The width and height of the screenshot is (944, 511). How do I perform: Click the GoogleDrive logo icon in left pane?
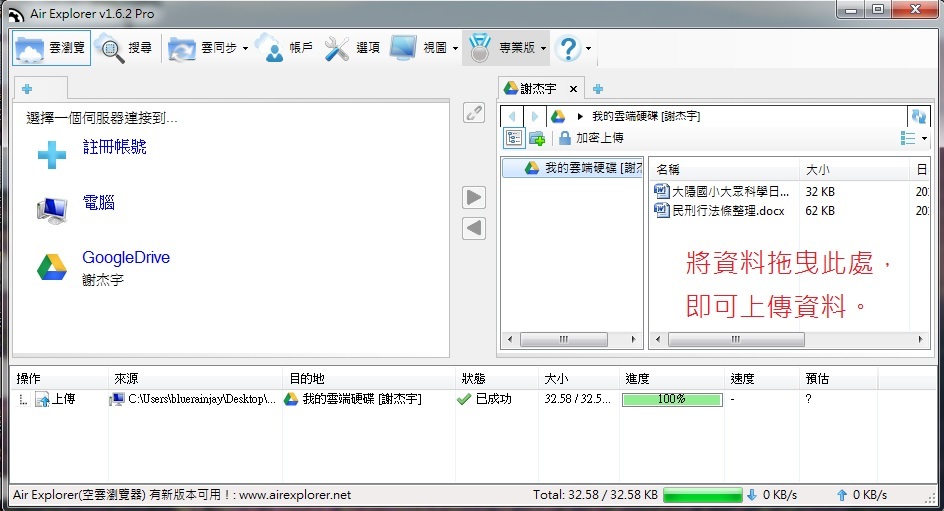pyautogui.click(x=52, y=267)
